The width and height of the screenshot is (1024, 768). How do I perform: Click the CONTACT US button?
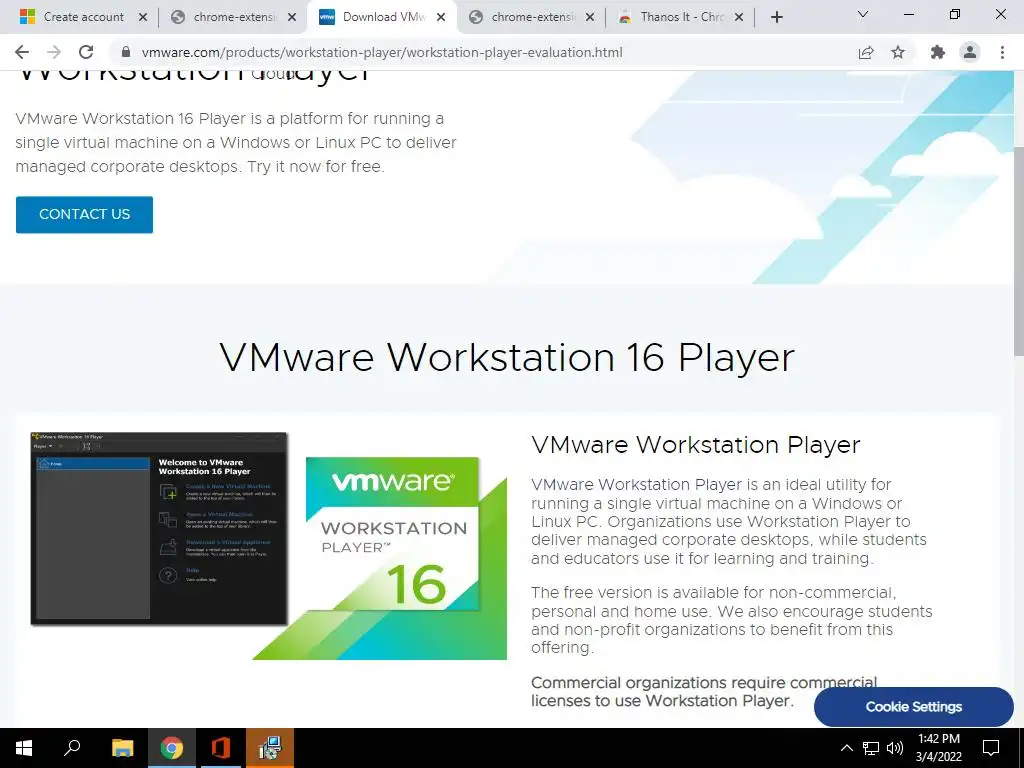click(x=84, y=214)
